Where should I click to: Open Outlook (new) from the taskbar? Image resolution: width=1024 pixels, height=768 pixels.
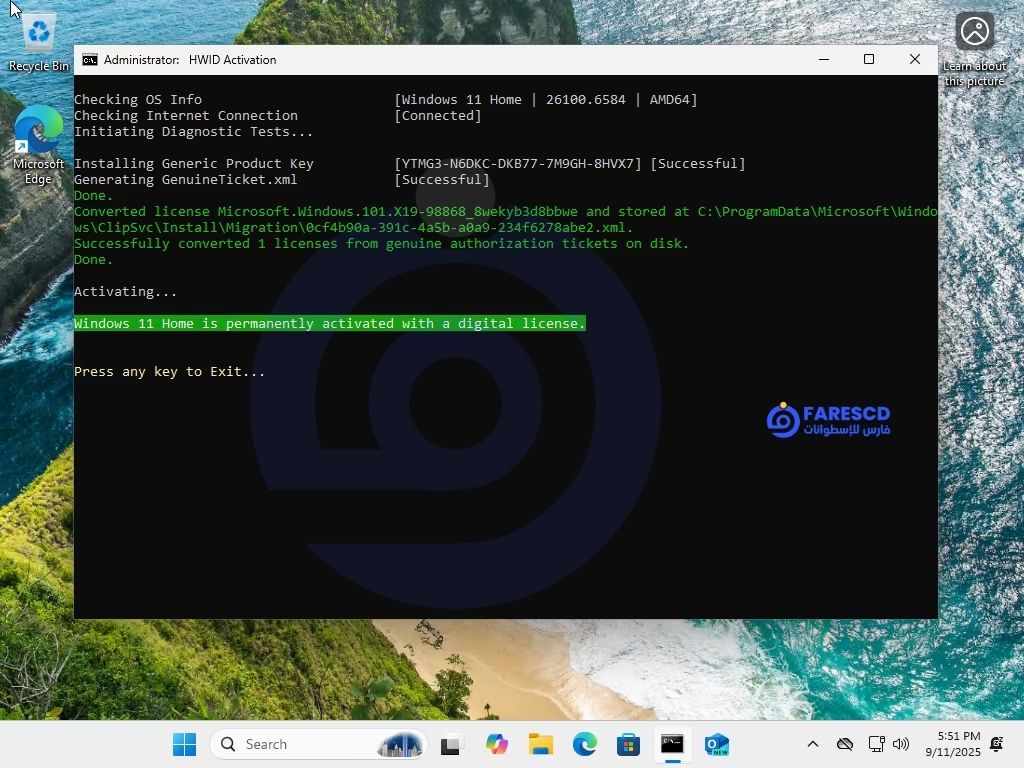[716, 744]
